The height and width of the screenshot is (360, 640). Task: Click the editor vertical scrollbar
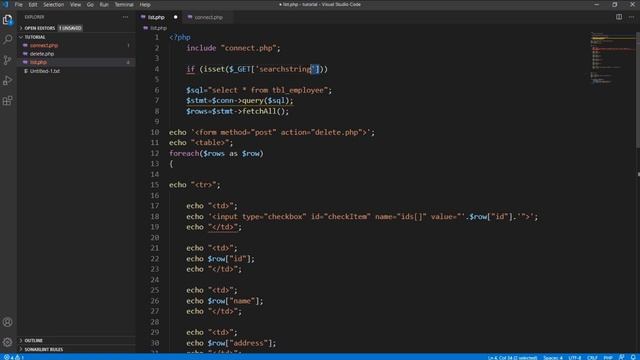click(x=638, y=90)
